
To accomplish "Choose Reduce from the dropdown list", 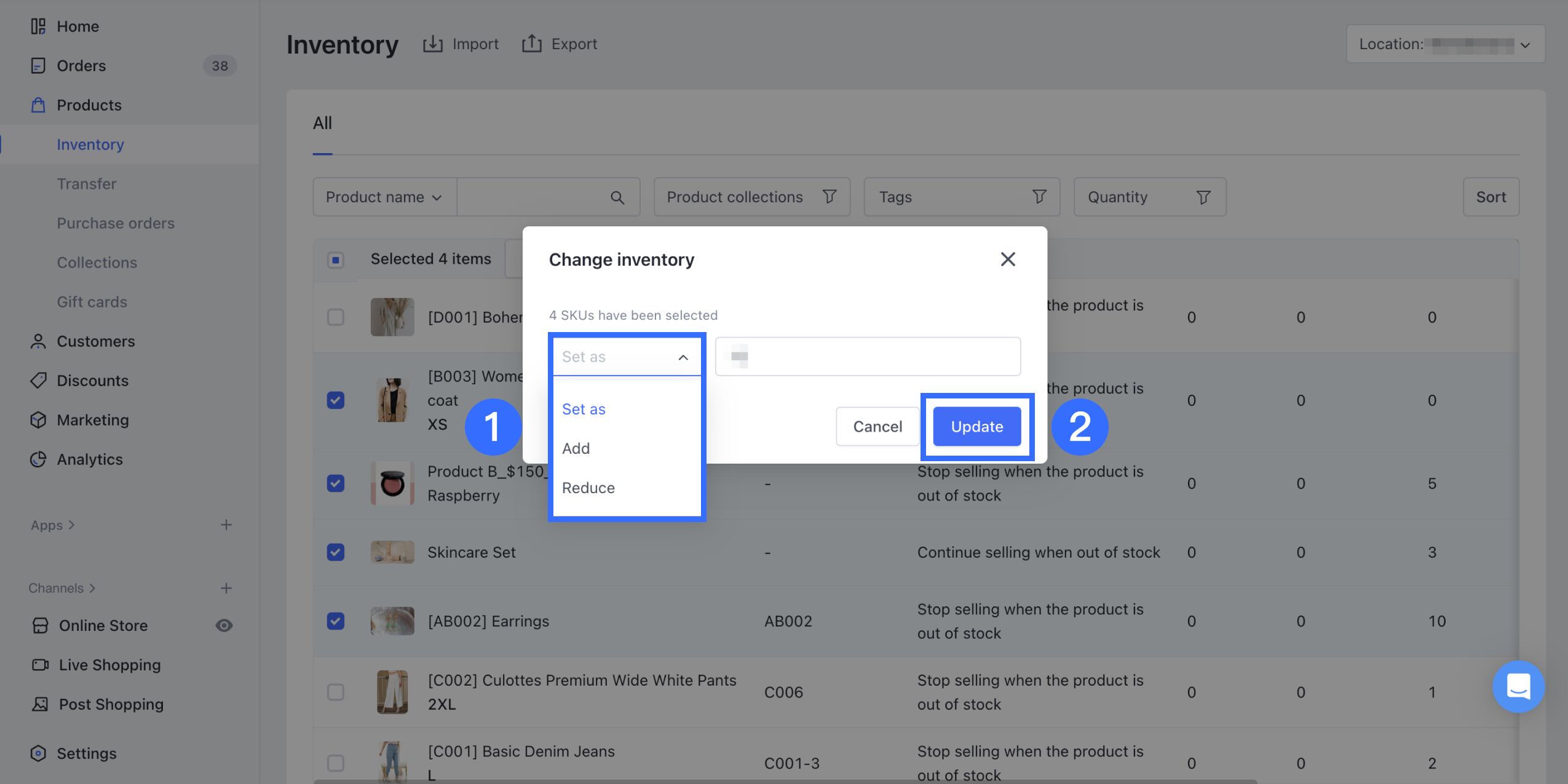I will (588, 488).
